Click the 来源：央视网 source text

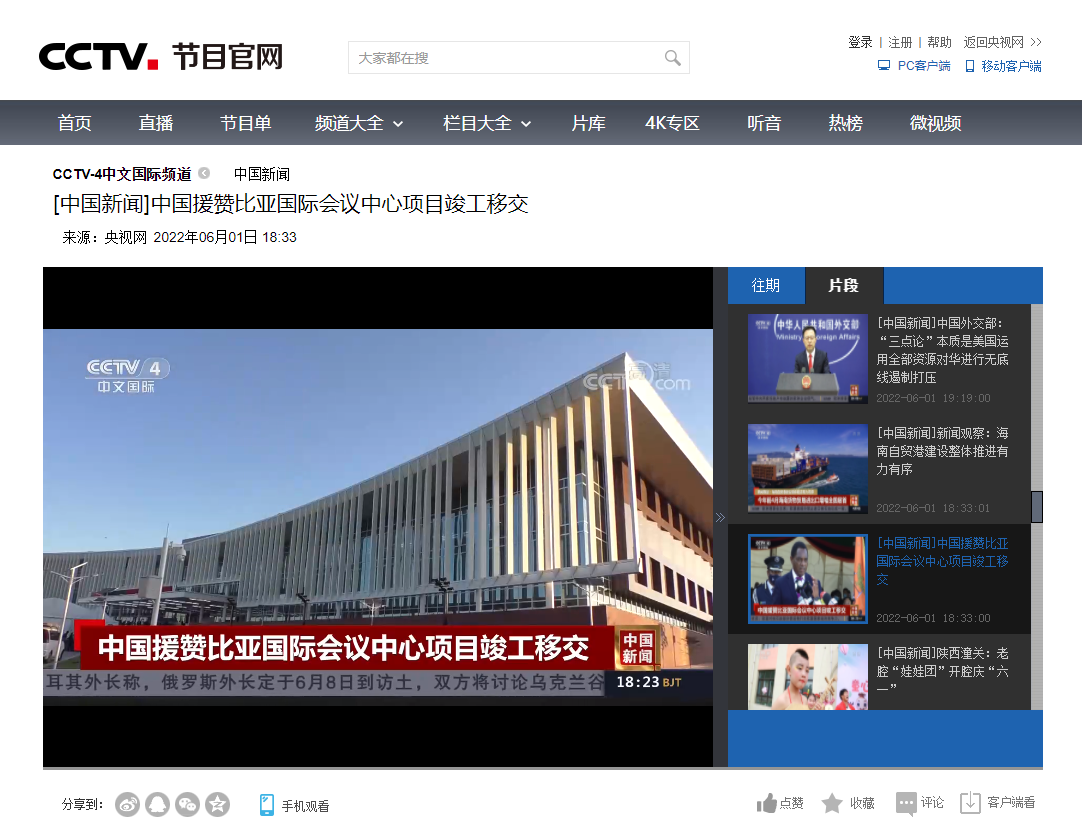[x=104, y=237]
